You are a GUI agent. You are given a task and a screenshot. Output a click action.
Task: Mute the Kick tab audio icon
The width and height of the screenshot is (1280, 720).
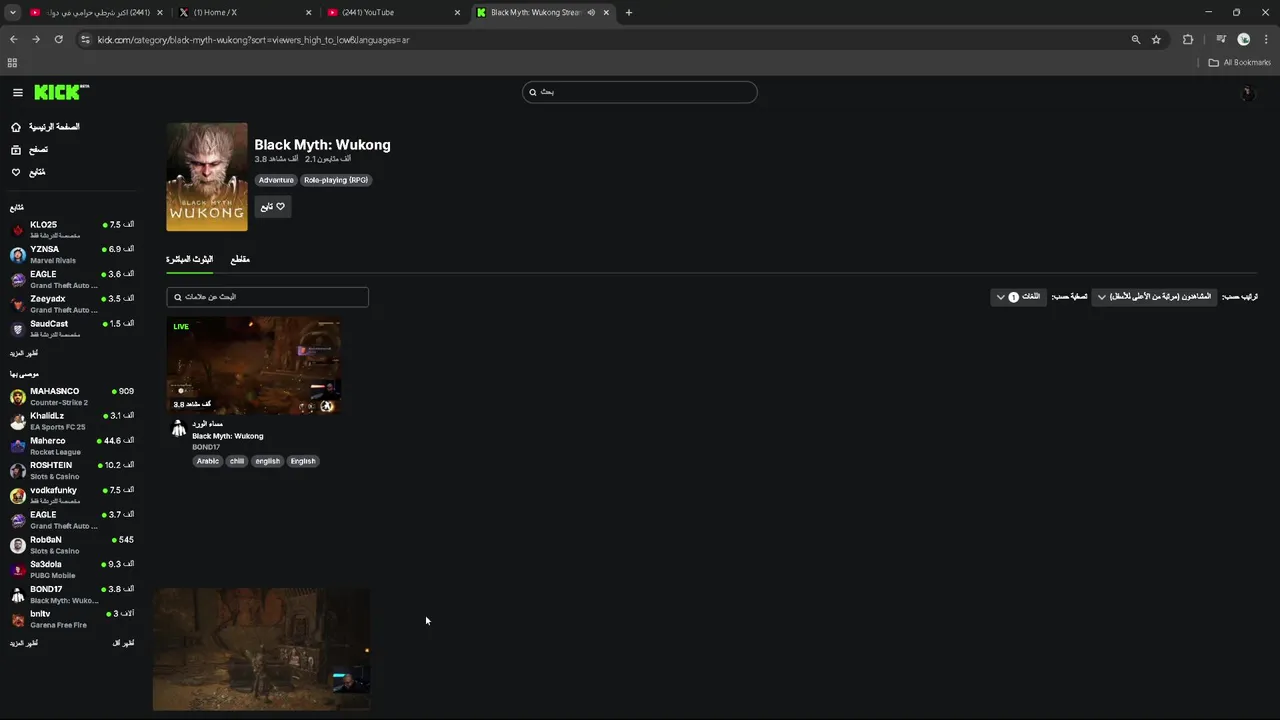click(591, 12)
